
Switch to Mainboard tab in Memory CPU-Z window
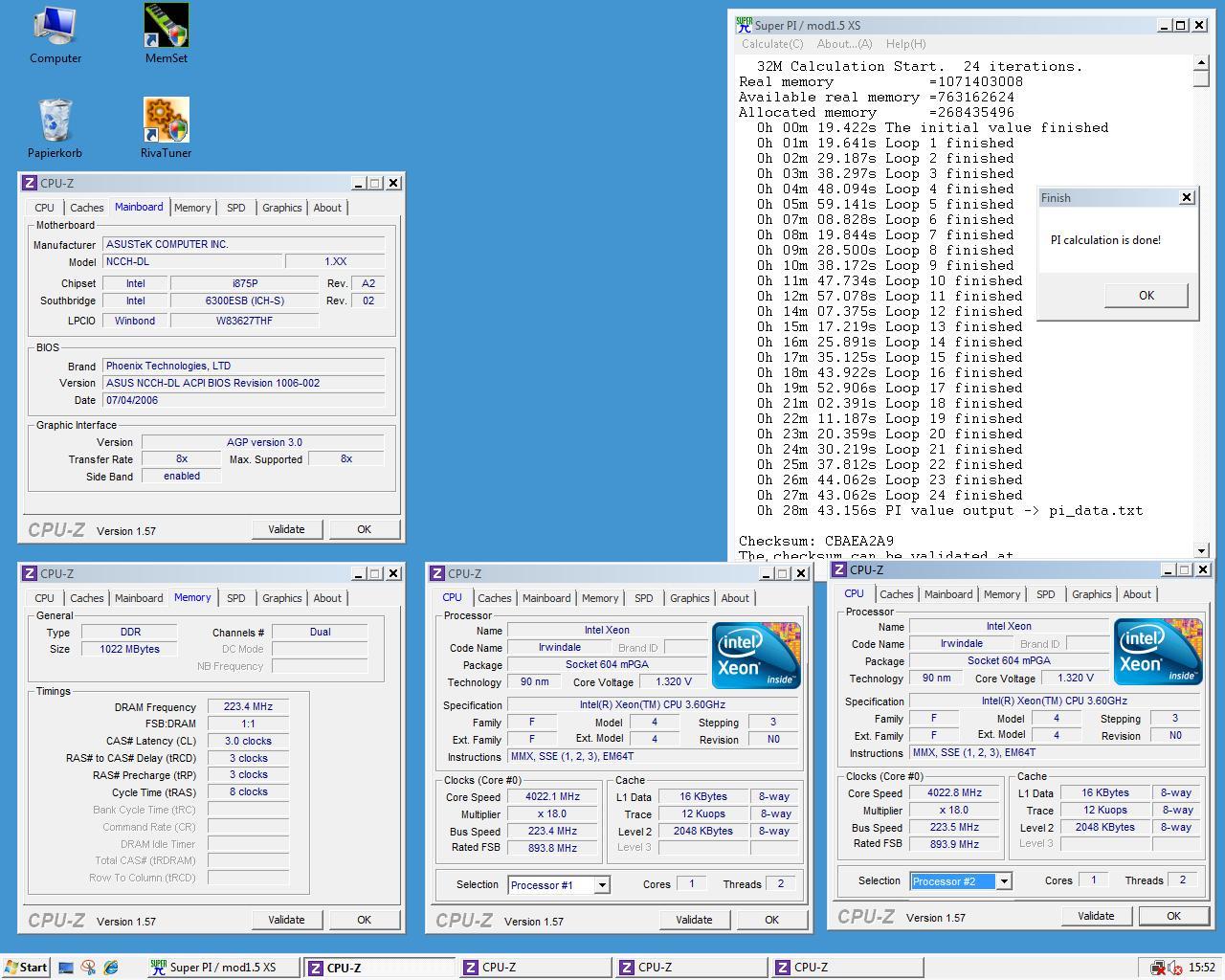pyautogui.click(x=139, y=598)
